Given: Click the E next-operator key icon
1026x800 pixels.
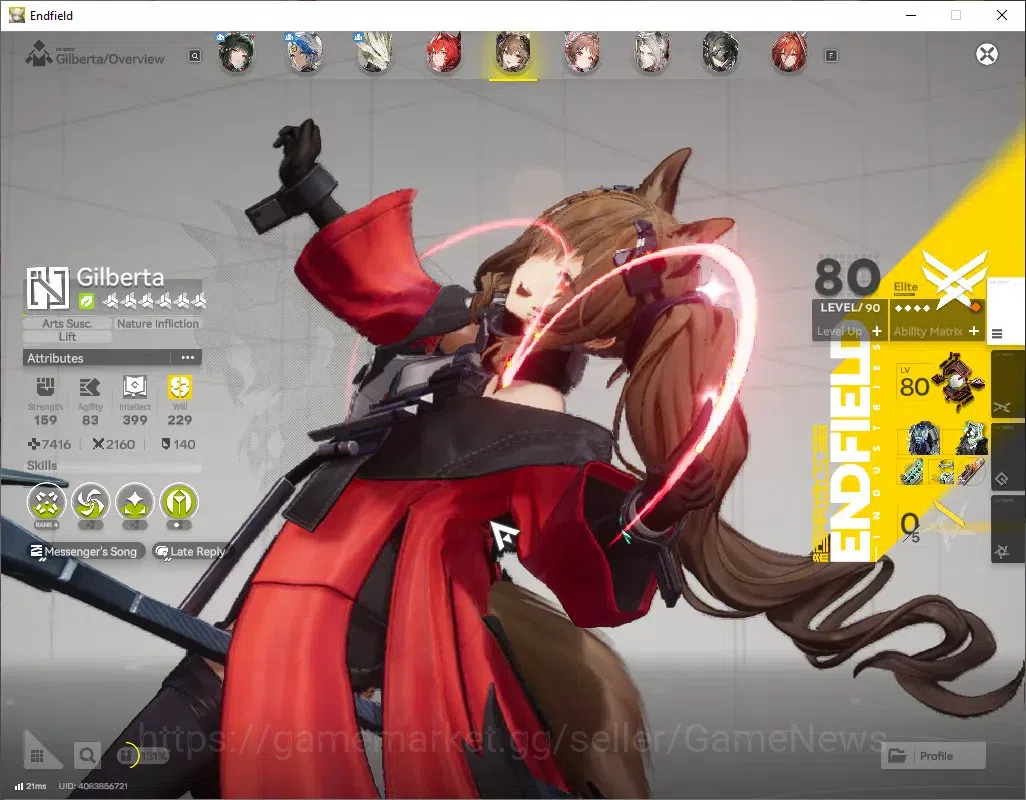Looking at the screenshot, I should click(x=831, y=56).
